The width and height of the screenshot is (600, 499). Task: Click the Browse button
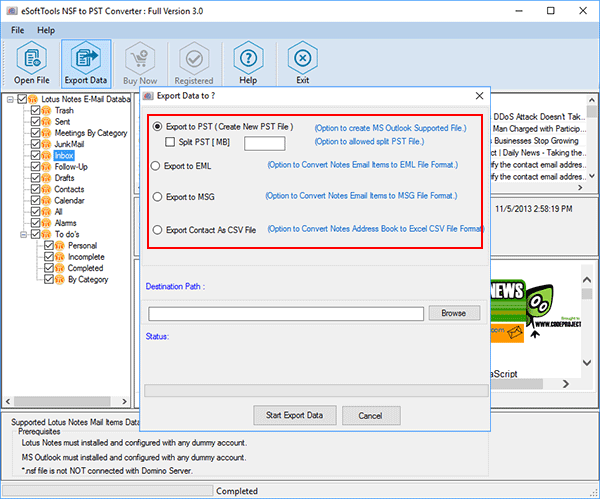point(454,313)
